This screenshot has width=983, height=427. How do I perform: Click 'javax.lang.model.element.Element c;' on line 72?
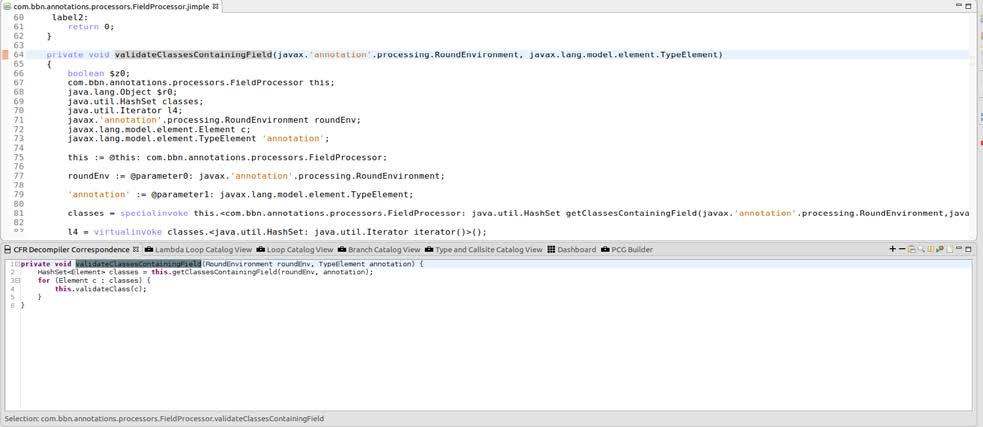point(159,129)
